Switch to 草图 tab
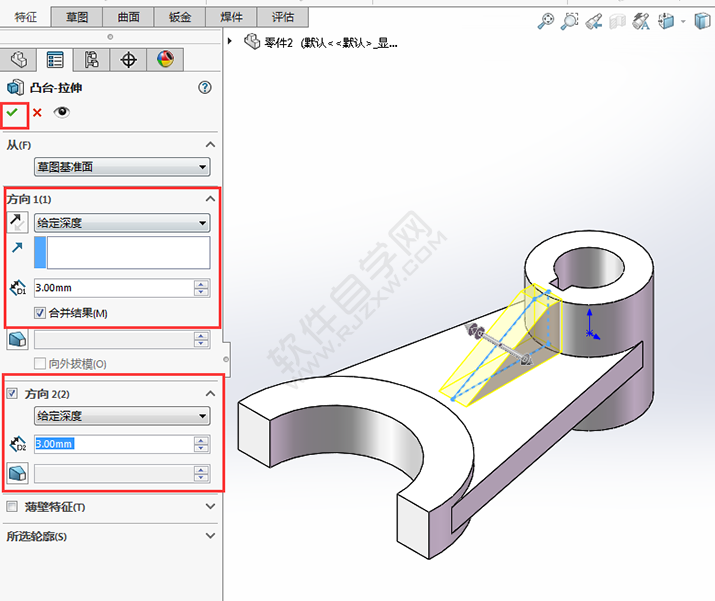Screen dimensions: 715x601 coord(77,17)
